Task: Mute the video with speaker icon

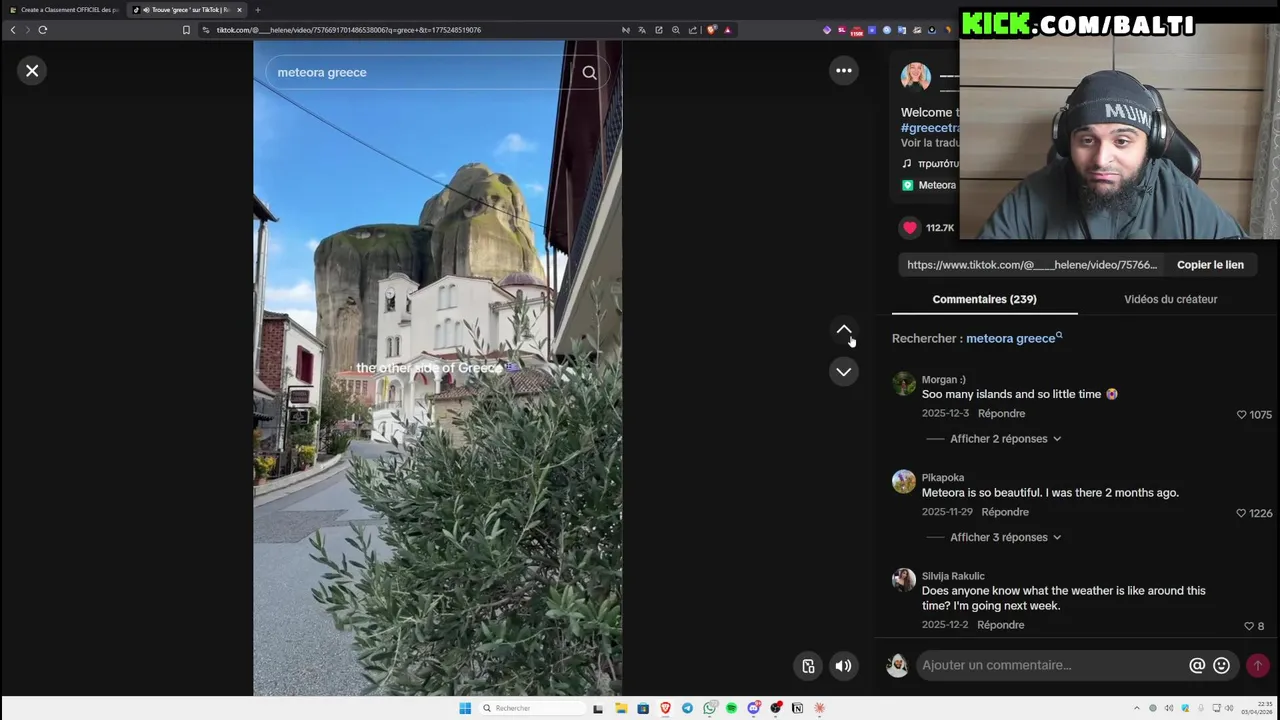Action: [844, 666]
